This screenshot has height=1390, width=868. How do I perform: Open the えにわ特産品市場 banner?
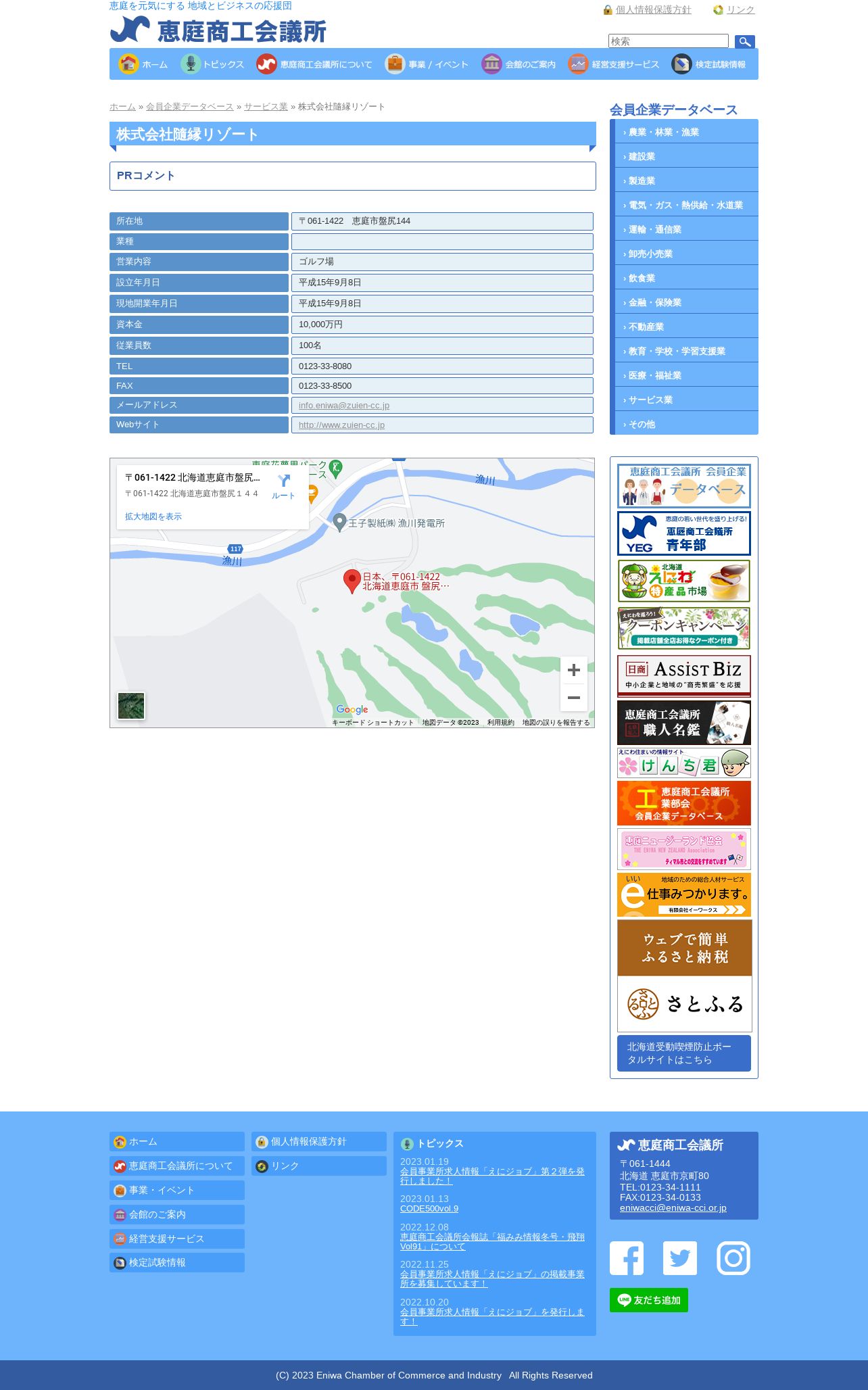tap(684, 581)
